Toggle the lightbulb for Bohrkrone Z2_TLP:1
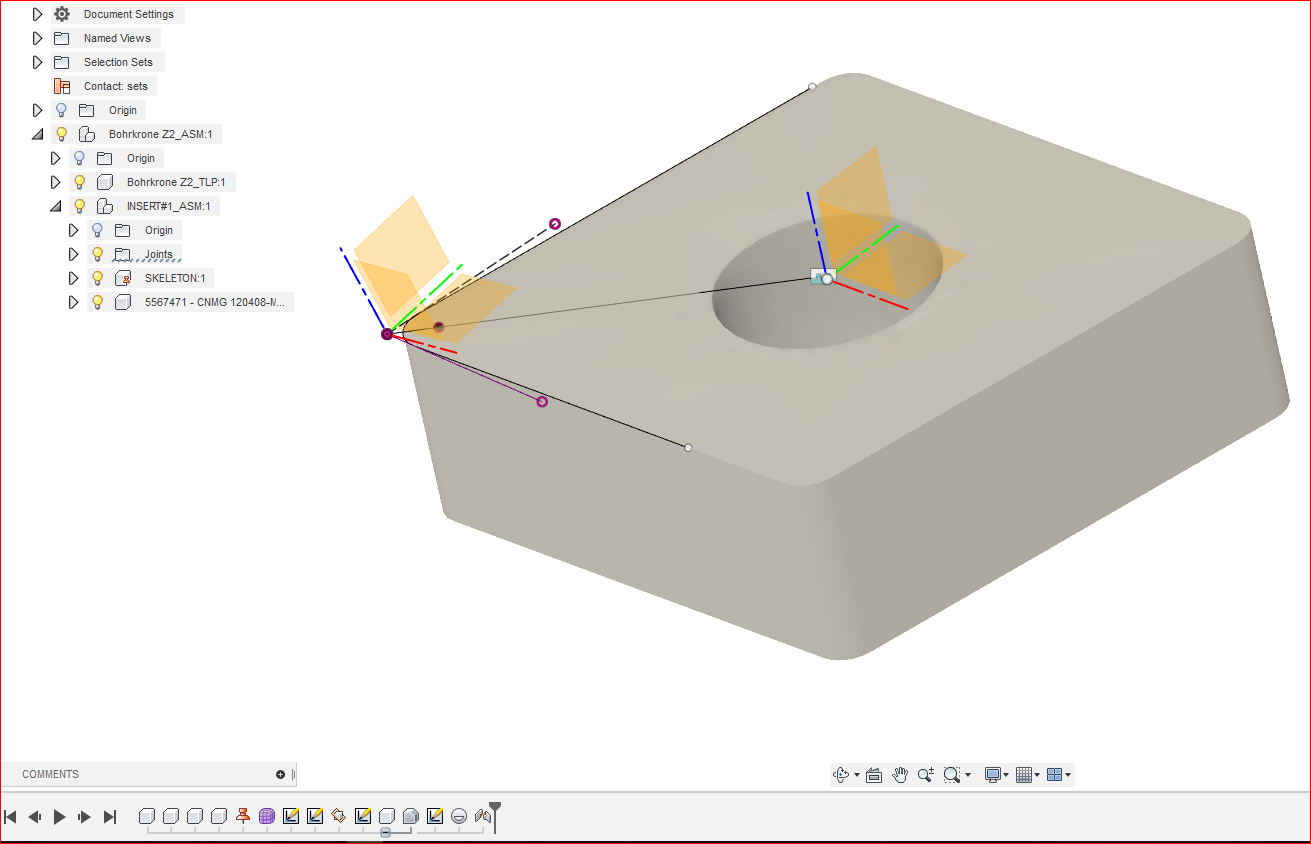This screenshot has width=1311, height=844. tap(79, 182)
